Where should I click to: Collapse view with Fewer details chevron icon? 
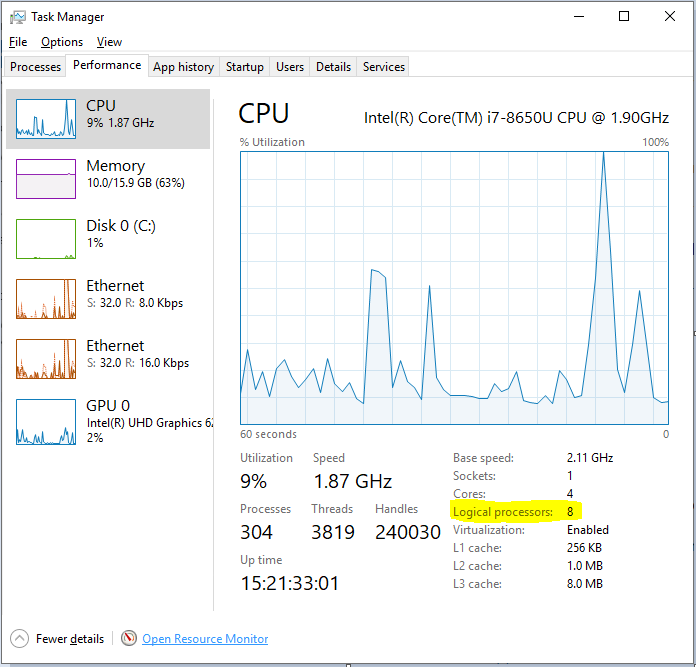pyautogui.click(x=19, y=639)
